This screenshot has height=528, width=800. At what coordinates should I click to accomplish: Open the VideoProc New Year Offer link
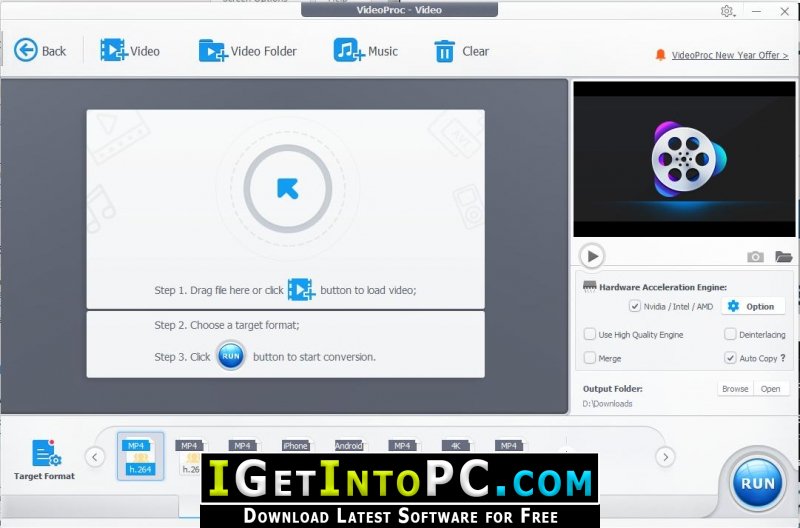pos(730,55)
